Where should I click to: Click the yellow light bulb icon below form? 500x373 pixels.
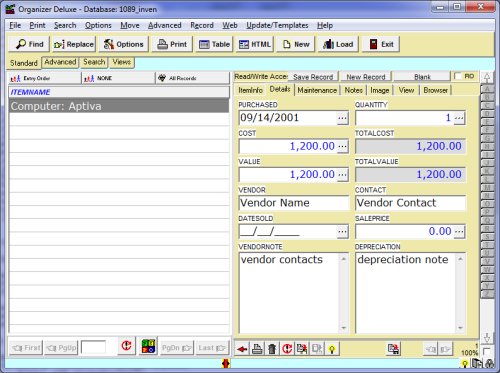click(332, 349)
